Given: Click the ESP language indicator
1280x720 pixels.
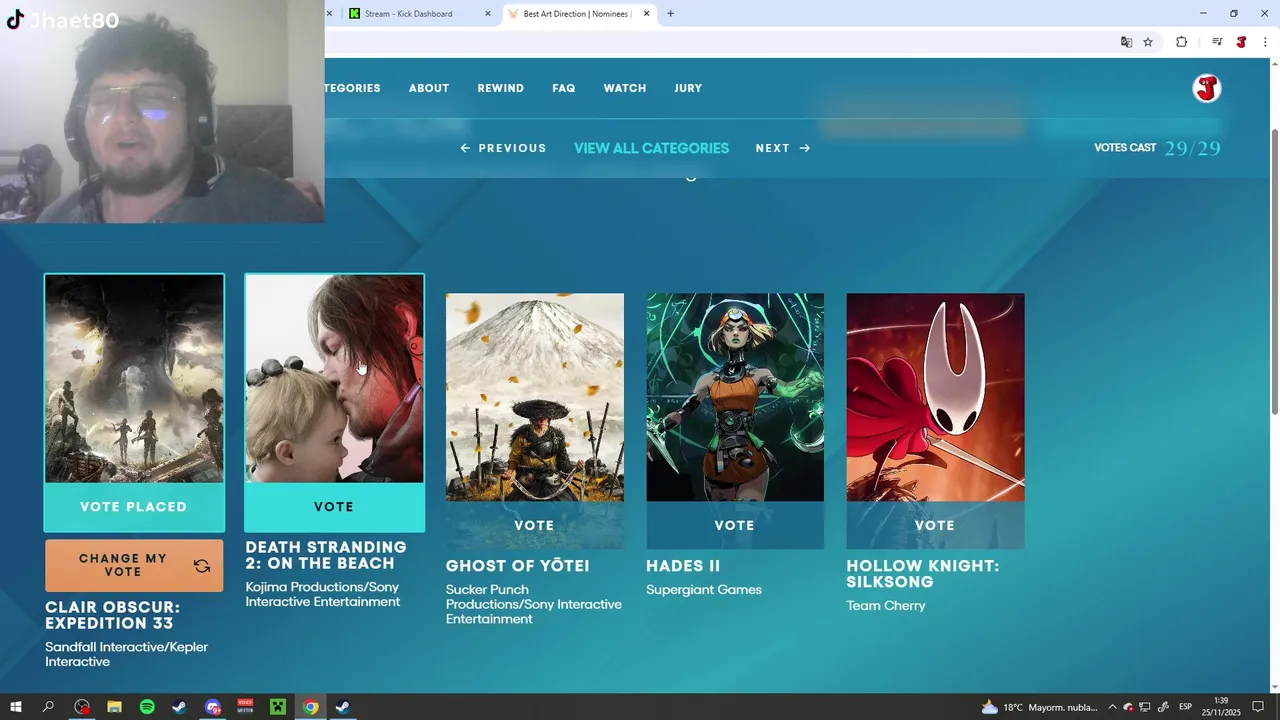Looking at the screenshot, I should point(1186,707).
